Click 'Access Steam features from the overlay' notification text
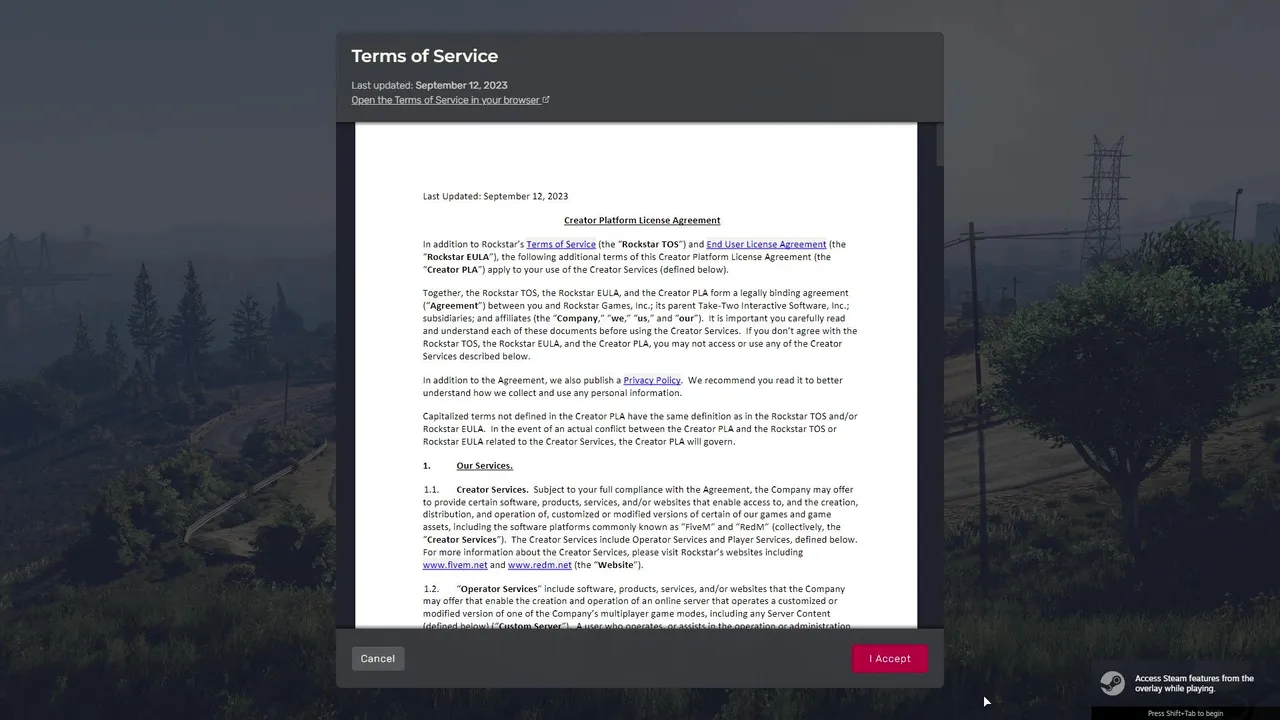 [x=1194, y=683]
